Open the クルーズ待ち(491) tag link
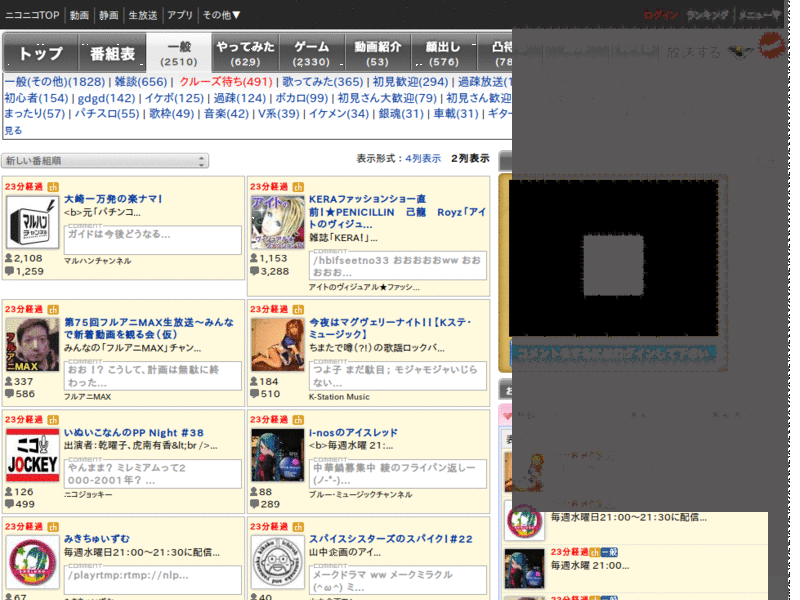This screenshot has width=800, height=600. (x=226, y=82)
